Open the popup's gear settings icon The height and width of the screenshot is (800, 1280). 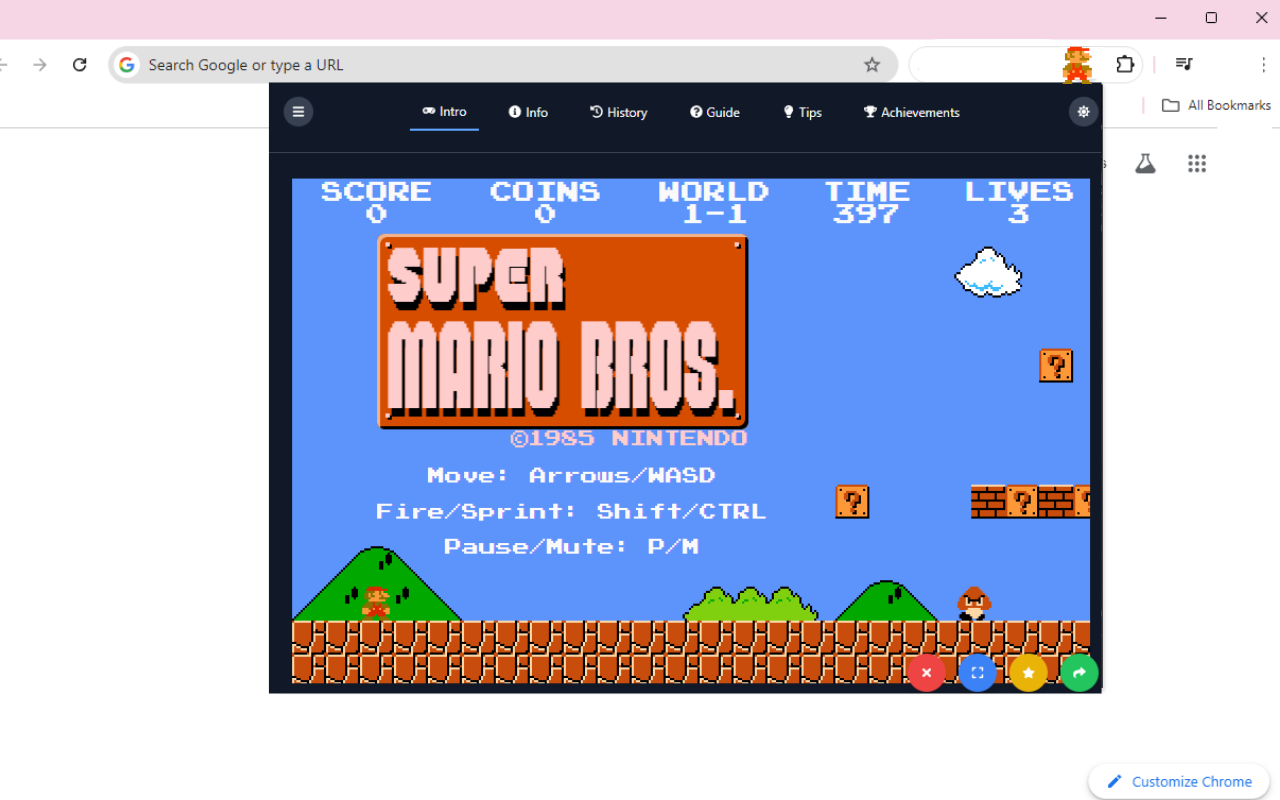(1083, 112)
